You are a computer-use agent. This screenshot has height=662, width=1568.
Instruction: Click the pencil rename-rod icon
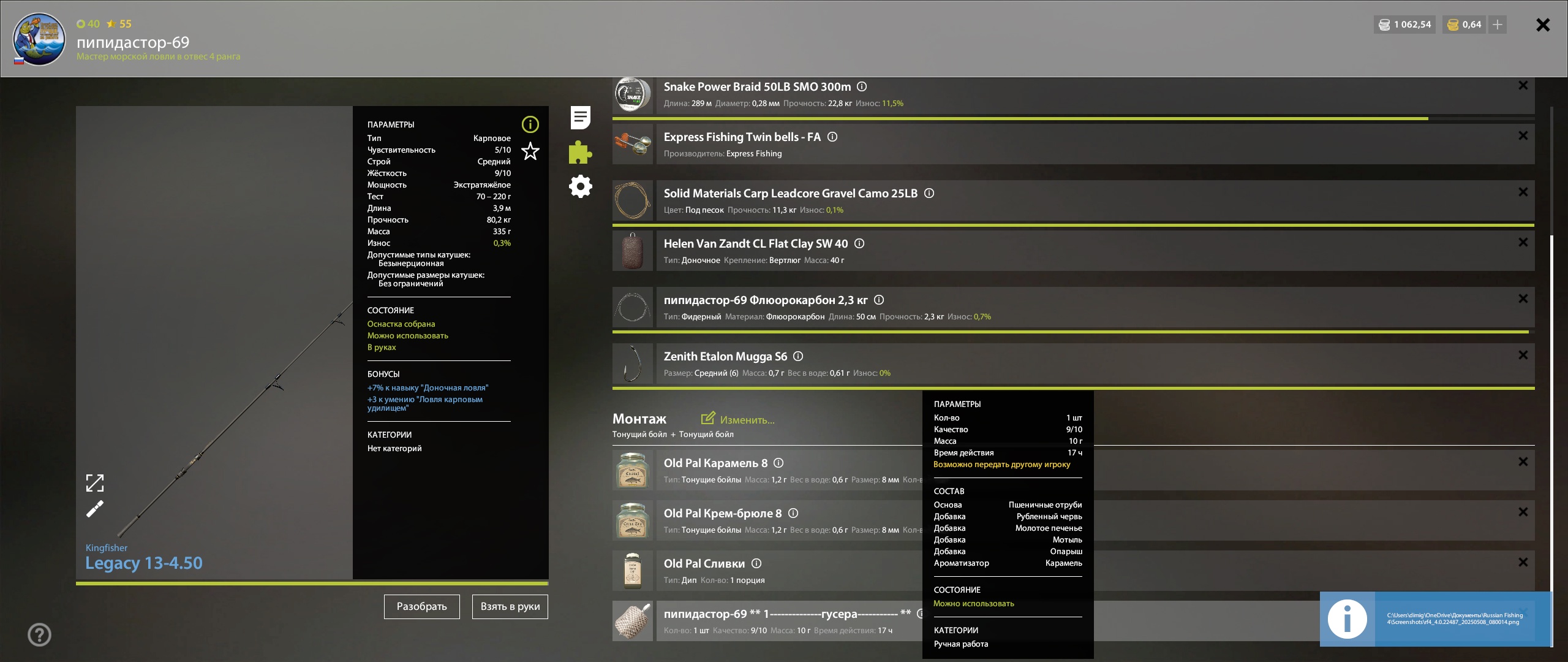[x=95, y=509]
